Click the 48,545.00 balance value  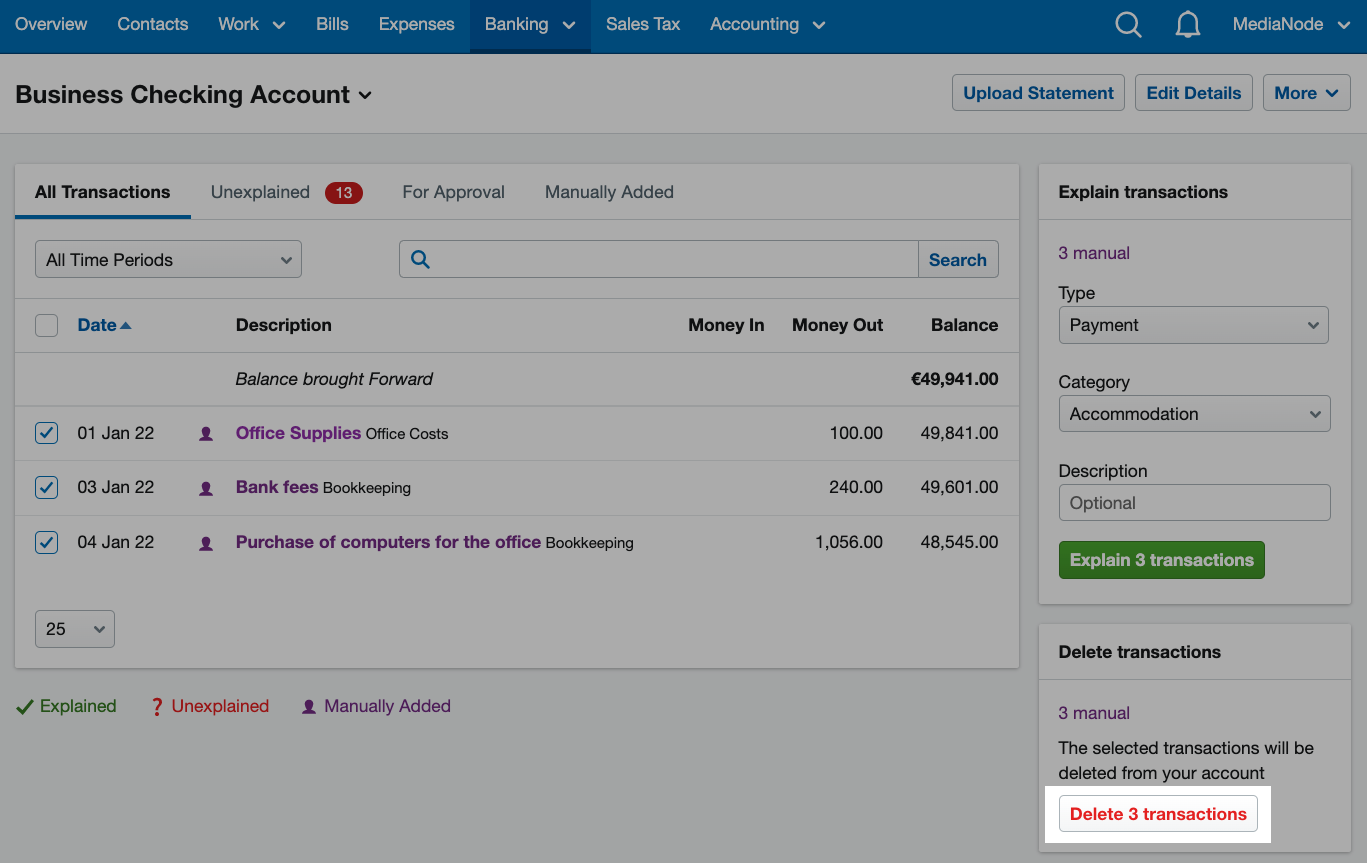[x=959, y=542]
